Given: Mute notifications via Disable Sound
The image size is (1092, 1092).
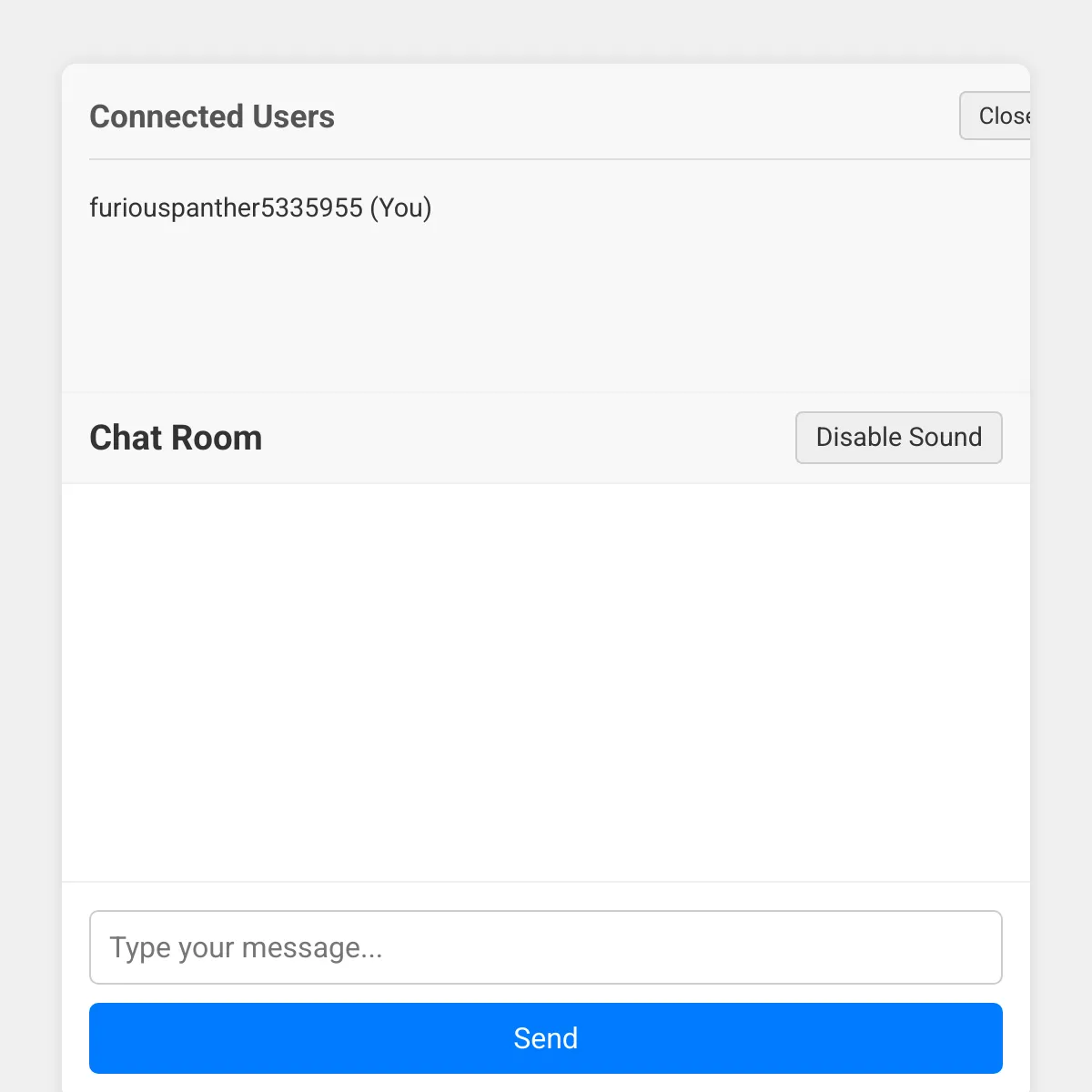Looking at the screenshot, I should click(899, 438).
